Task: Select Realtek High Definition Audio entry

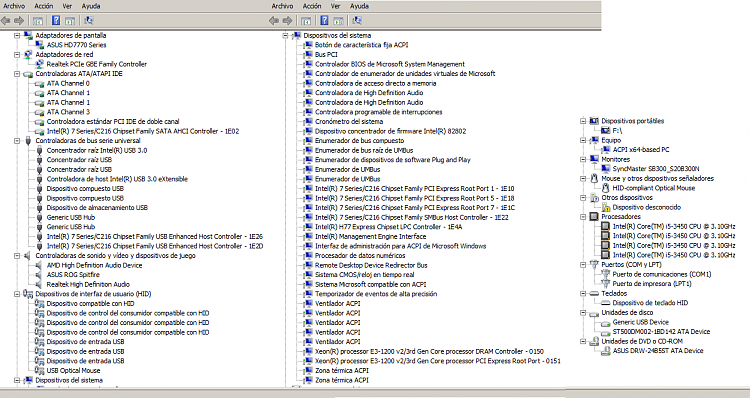Action: coord(88,284)
